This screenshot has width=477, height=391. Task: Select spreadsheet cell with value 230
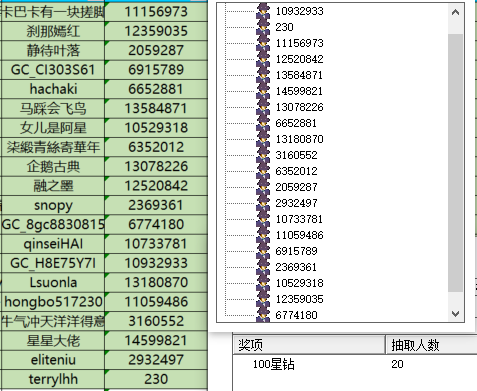[156, 379]
